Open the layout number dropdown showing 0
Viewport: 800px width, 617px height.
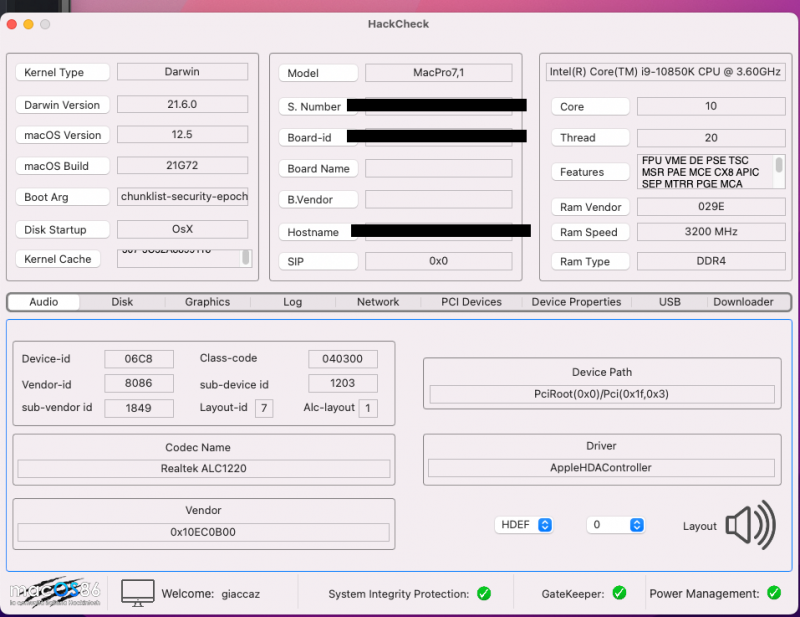pyautogui.click(x=616, y=525)
